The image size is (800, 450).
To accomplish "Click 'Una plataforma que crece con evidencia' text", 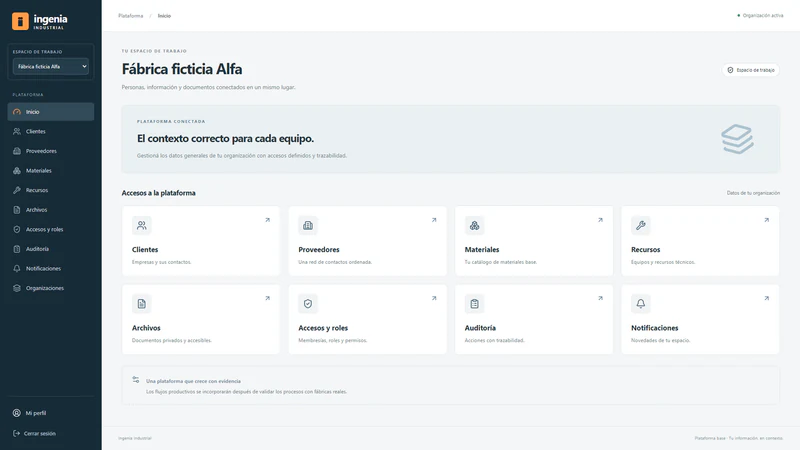I will [x=193, y=381].
